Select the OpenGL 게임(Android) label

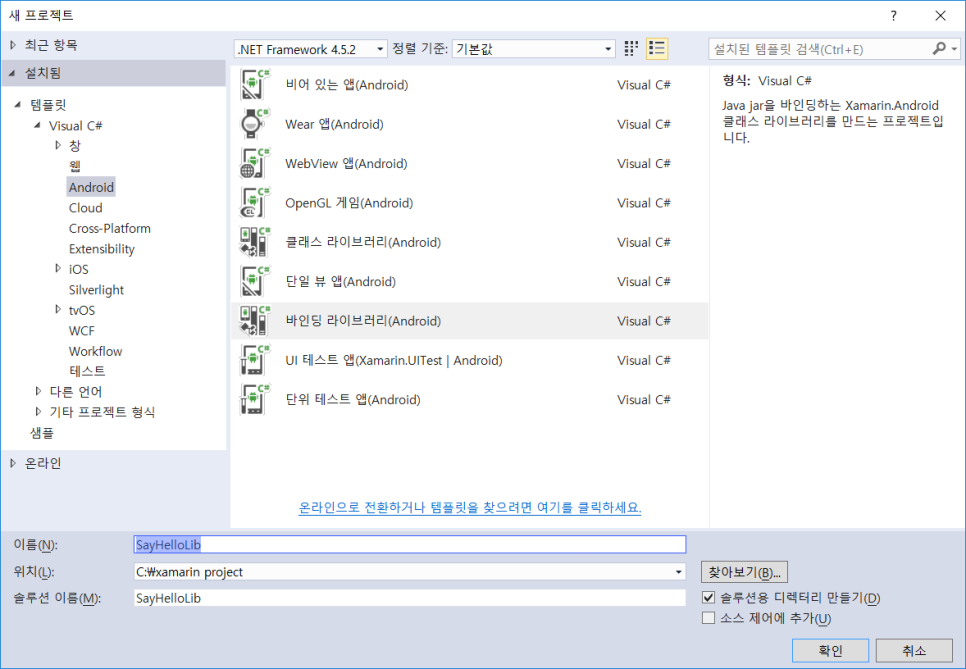(x=349, y=203)
